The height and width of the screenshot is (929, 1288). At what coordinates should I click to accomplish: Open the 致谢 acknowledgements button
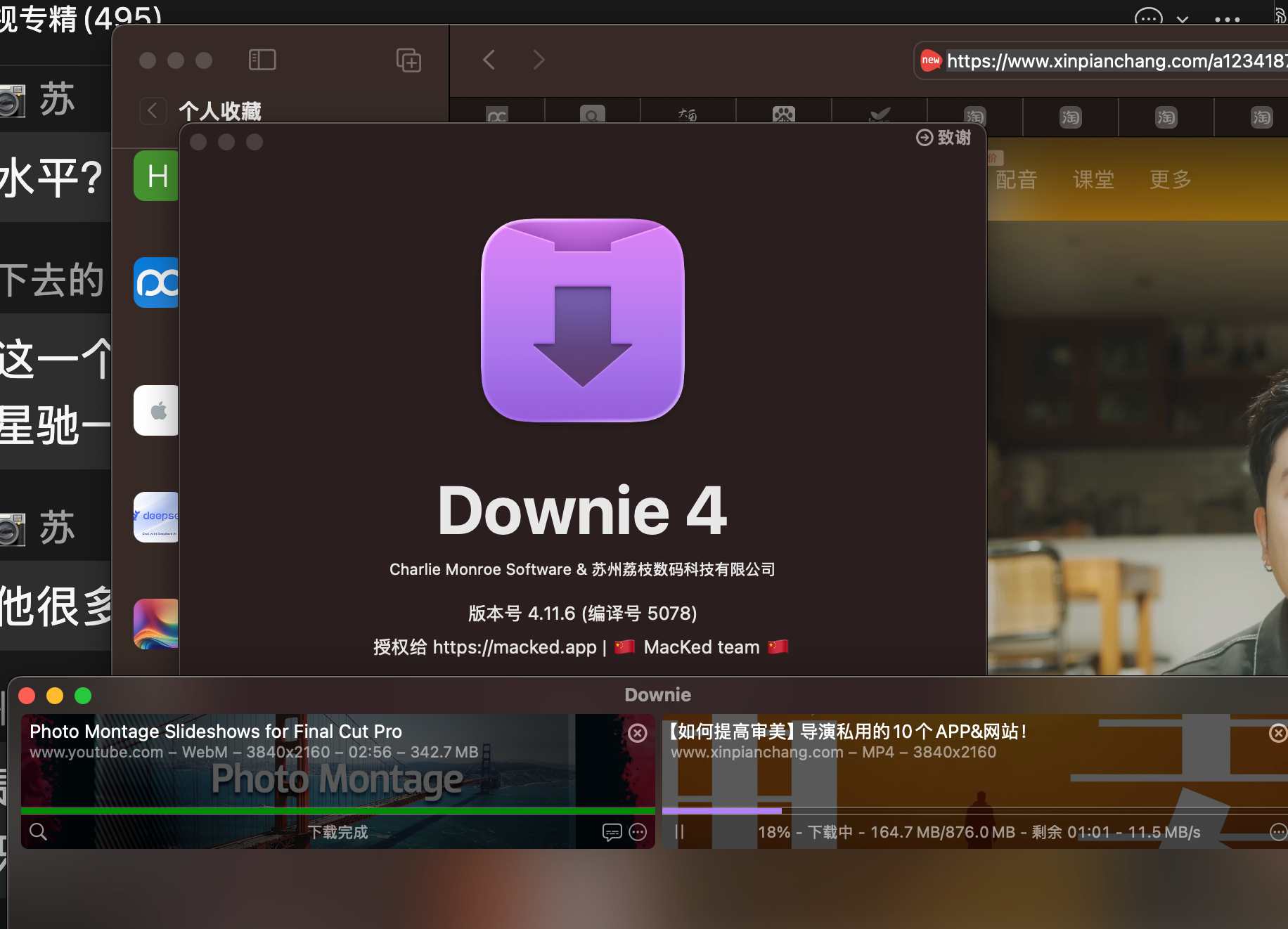[944, 138]
